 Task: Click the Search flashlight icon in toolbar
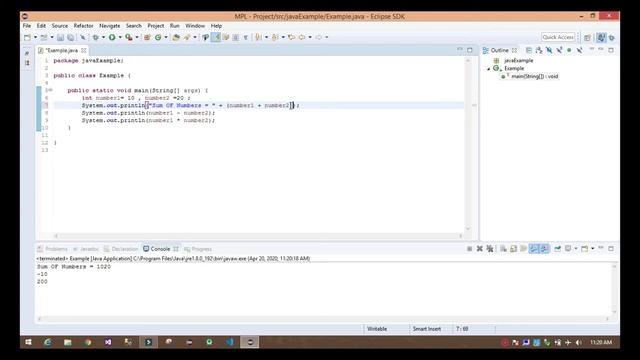[187, 37]
